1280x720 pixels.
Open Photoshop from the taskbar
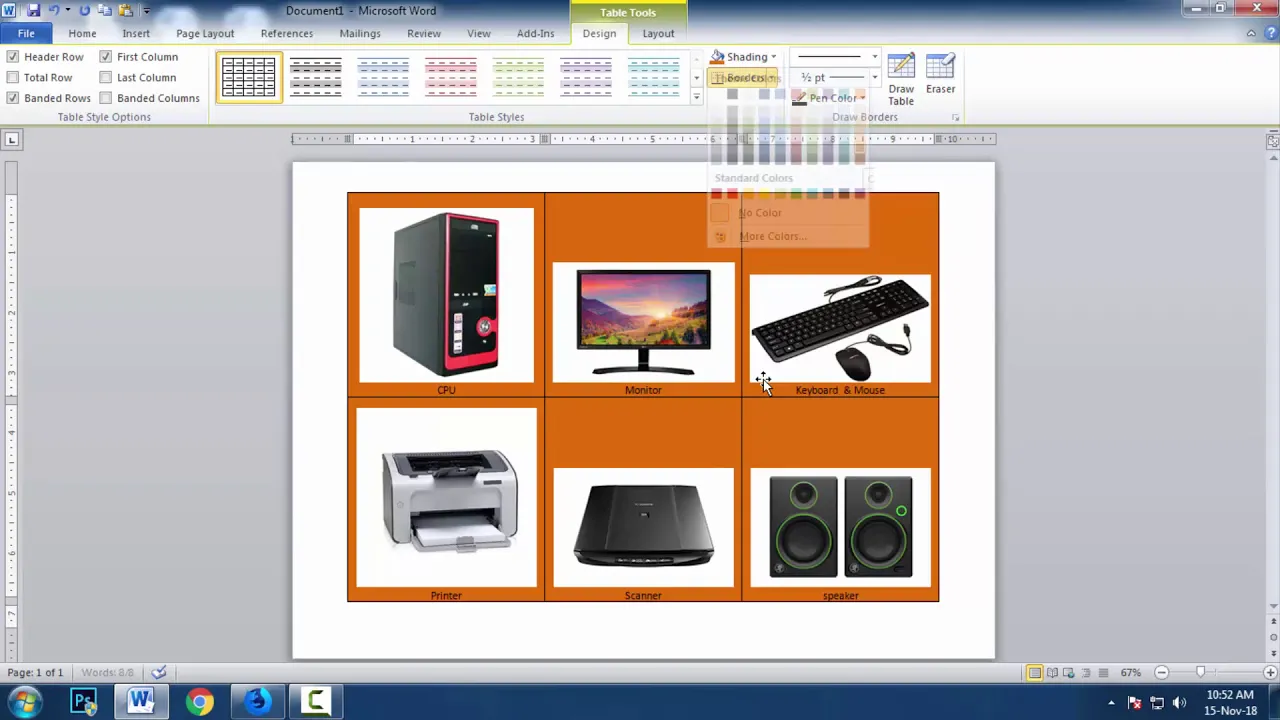[x=83, y=702]
